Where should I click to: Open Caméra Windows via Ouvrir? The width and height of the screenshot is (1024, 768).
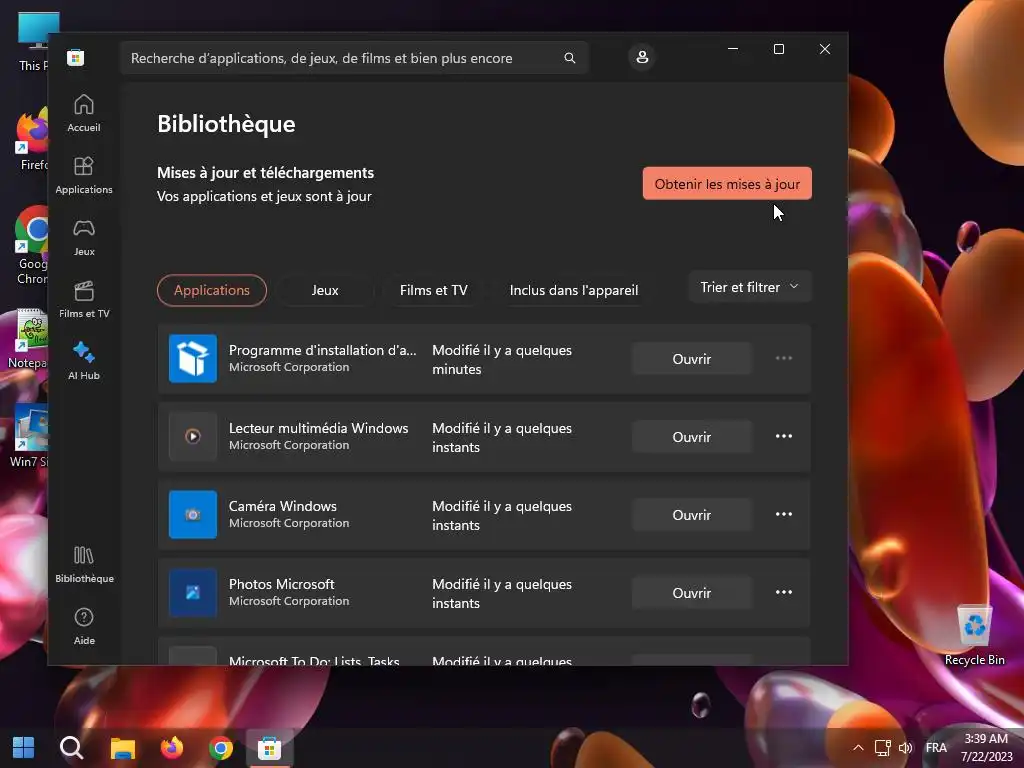[692, 515]
